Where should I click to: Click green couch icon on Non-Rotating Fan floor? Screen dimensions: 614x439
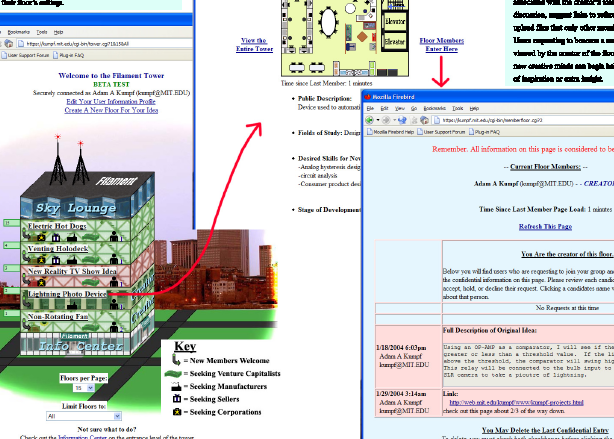pyautogui.click(x=90, y=327)
